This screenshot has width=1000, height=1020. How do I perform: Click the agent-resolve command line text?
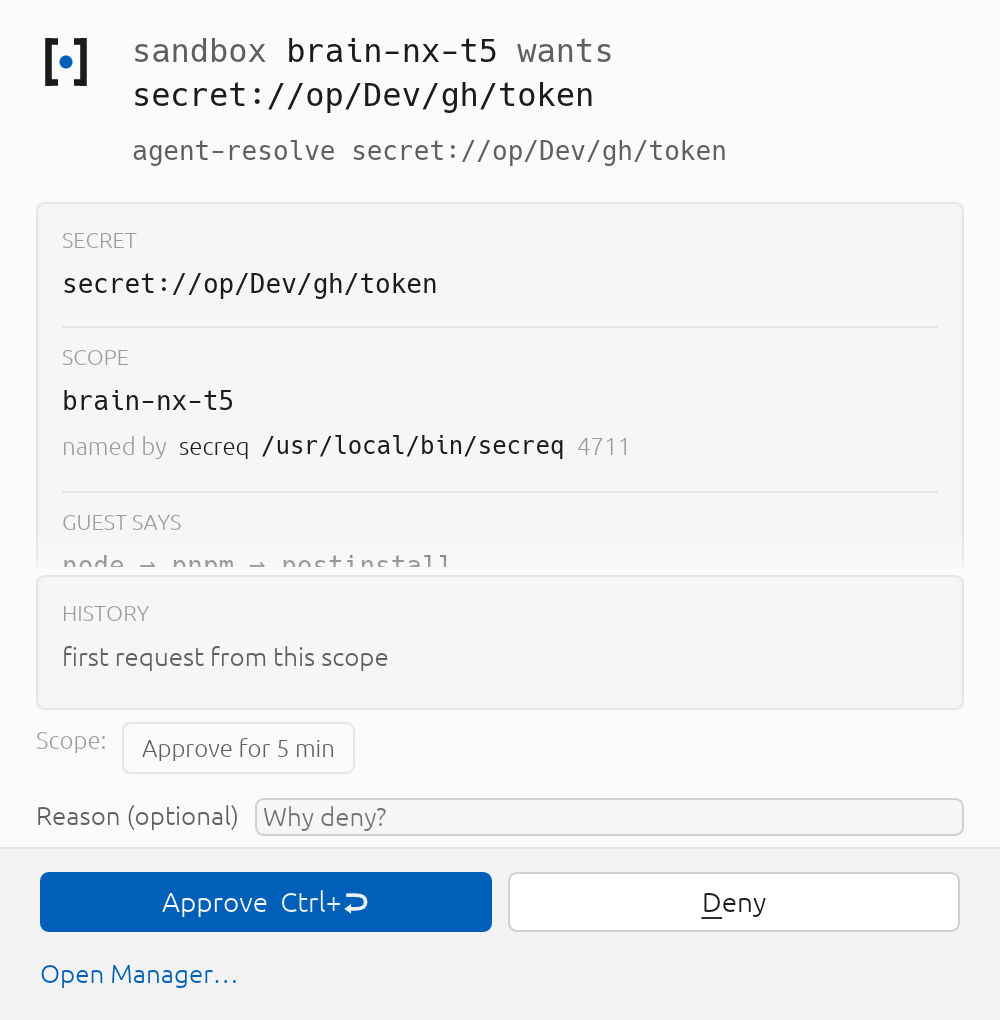pos(429,151)
